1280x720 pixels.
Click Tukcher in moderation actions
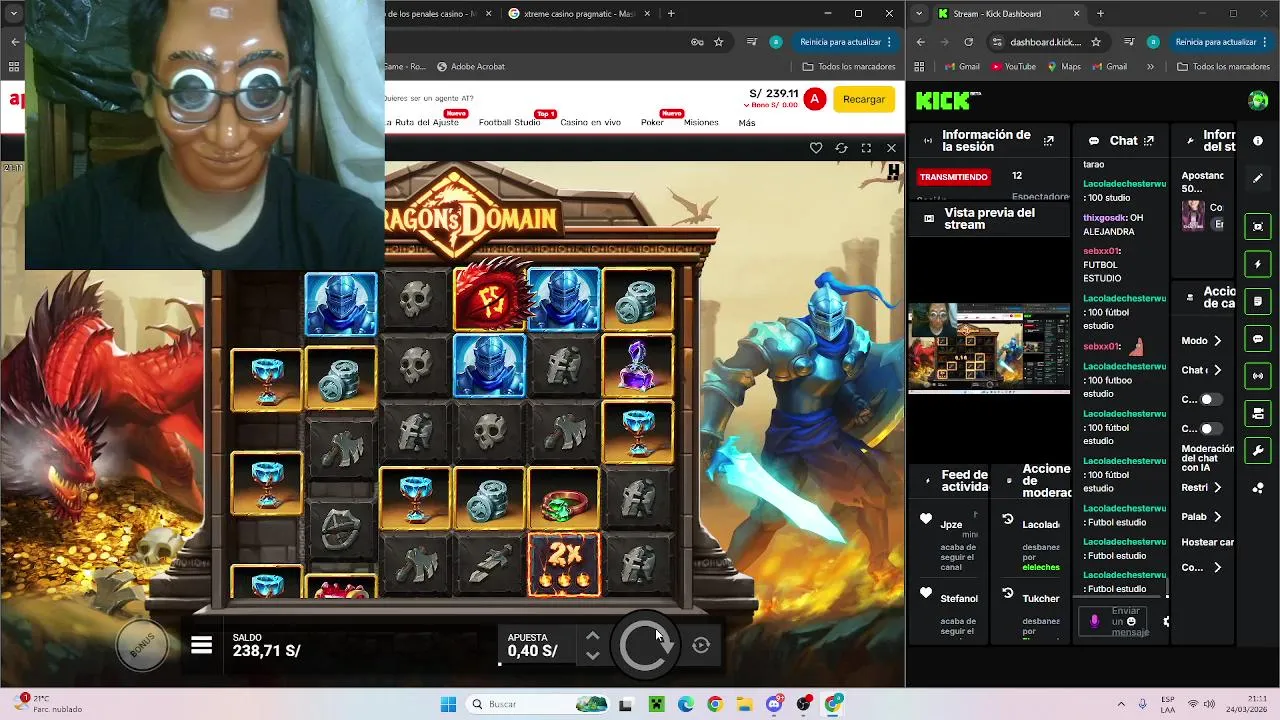pyautogui.click(x=1040, y=598)
